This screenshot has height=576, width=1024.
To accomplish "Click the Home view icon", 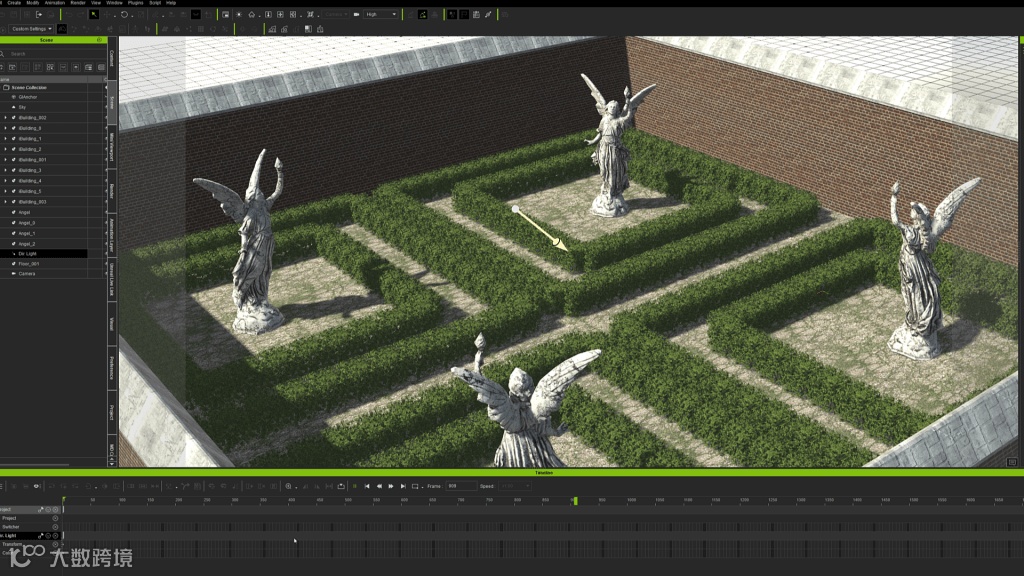I will (x=251, y=14).
